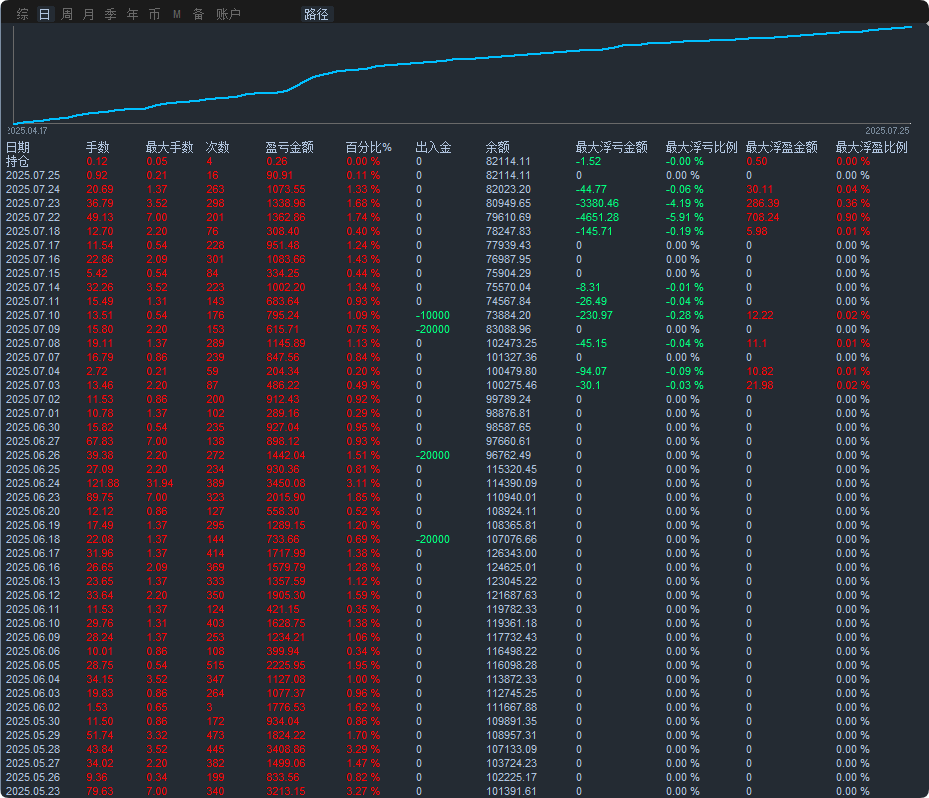Select the 2025.06.24 row date

(x=33, y=483)
